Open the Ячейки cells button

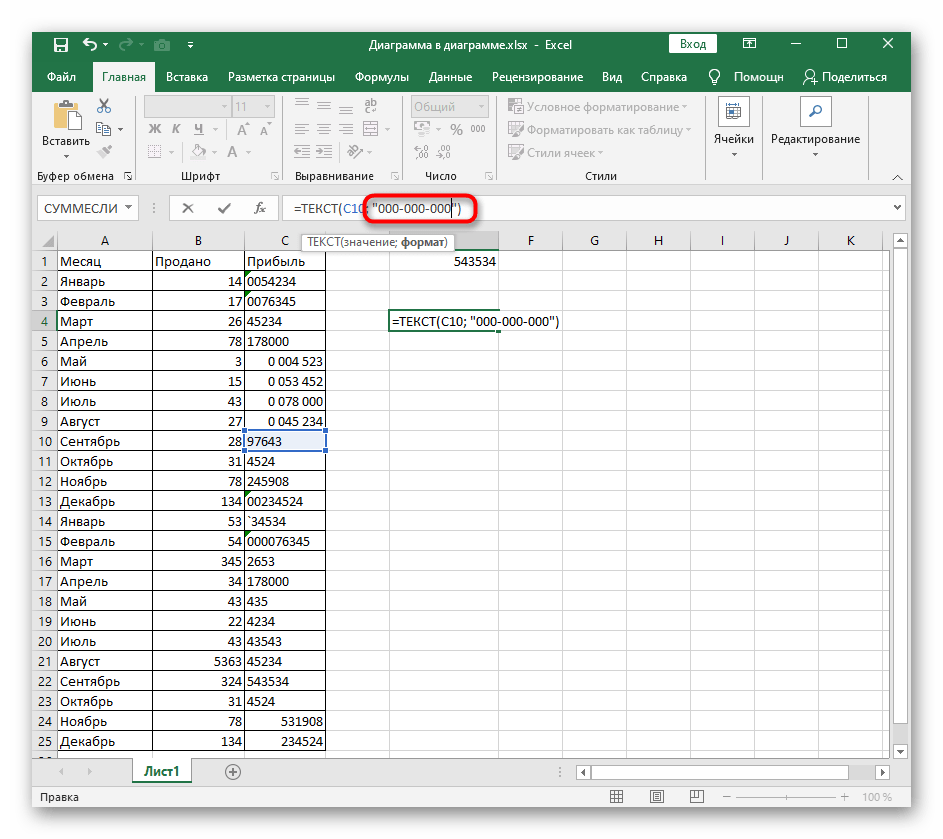click(x=734, y=128)
